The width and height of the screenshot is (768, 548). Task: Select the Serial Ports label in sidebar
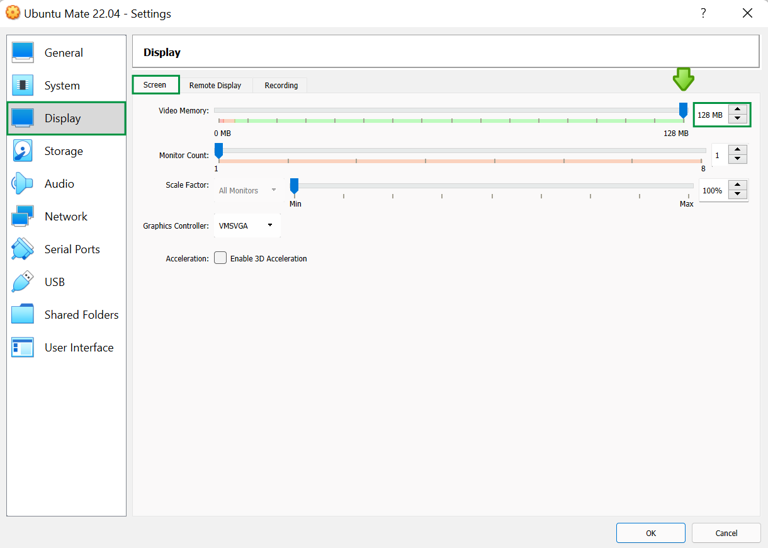[x=72, y=249]
